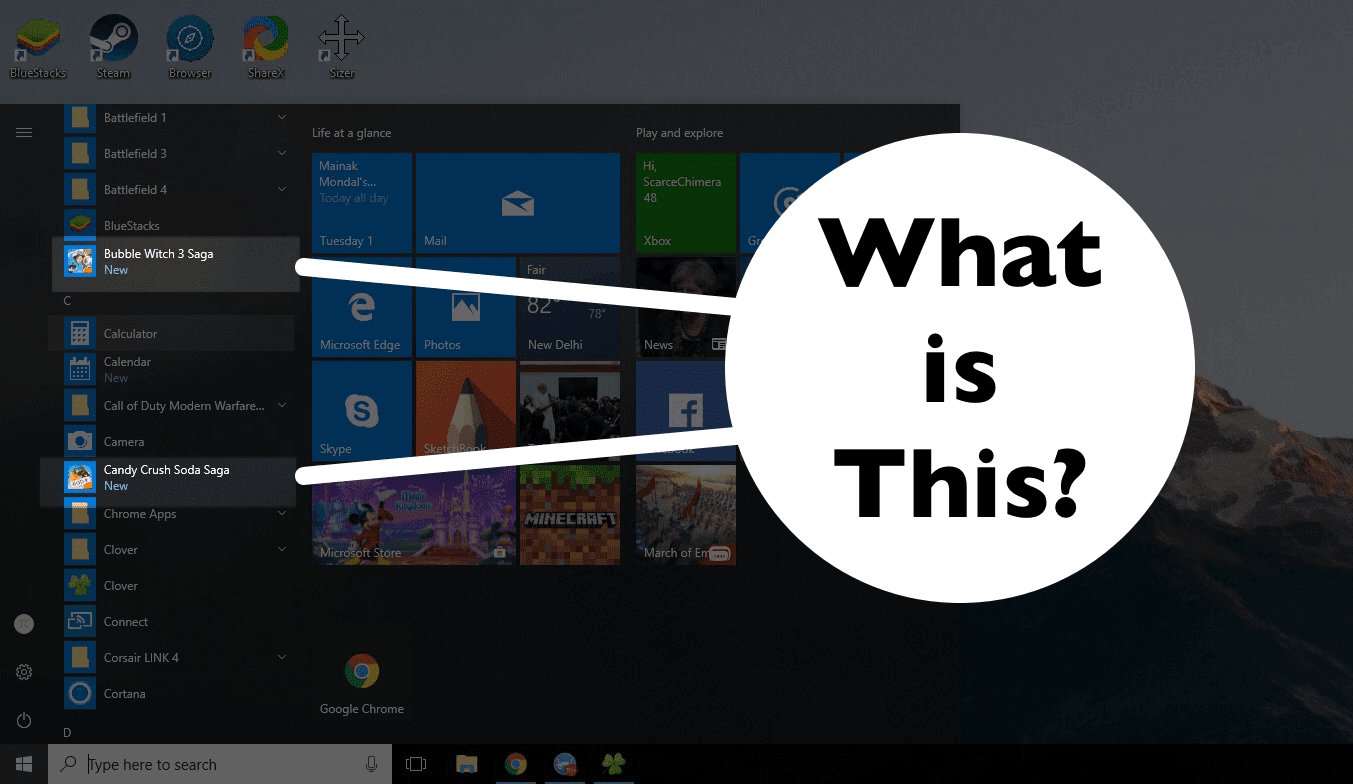Viewport: 1353px width, 784px height.
Task: Open SketchBook tile
Action: (466, 411)
